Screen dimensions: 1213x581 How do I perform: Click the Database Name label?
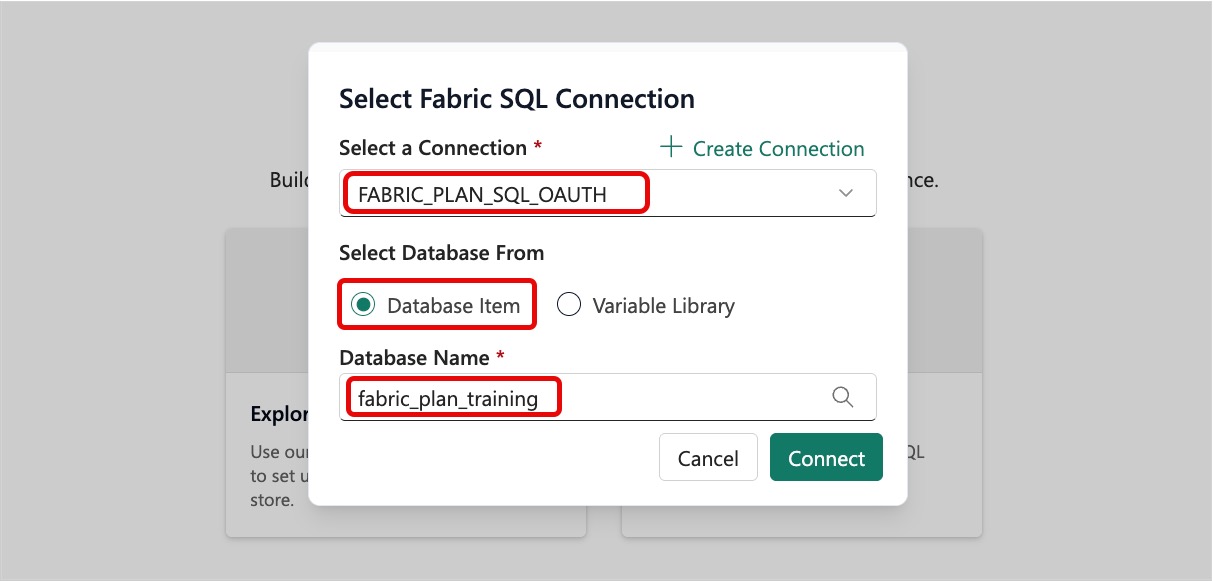pos(415,358)
